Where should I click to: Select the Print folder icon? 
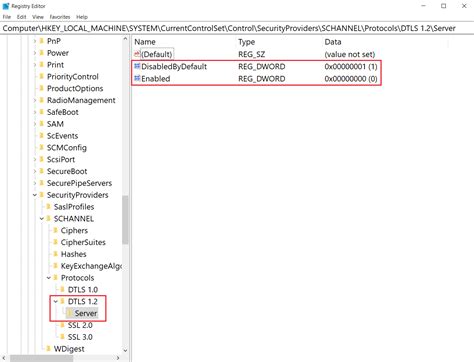coord(42,65)
